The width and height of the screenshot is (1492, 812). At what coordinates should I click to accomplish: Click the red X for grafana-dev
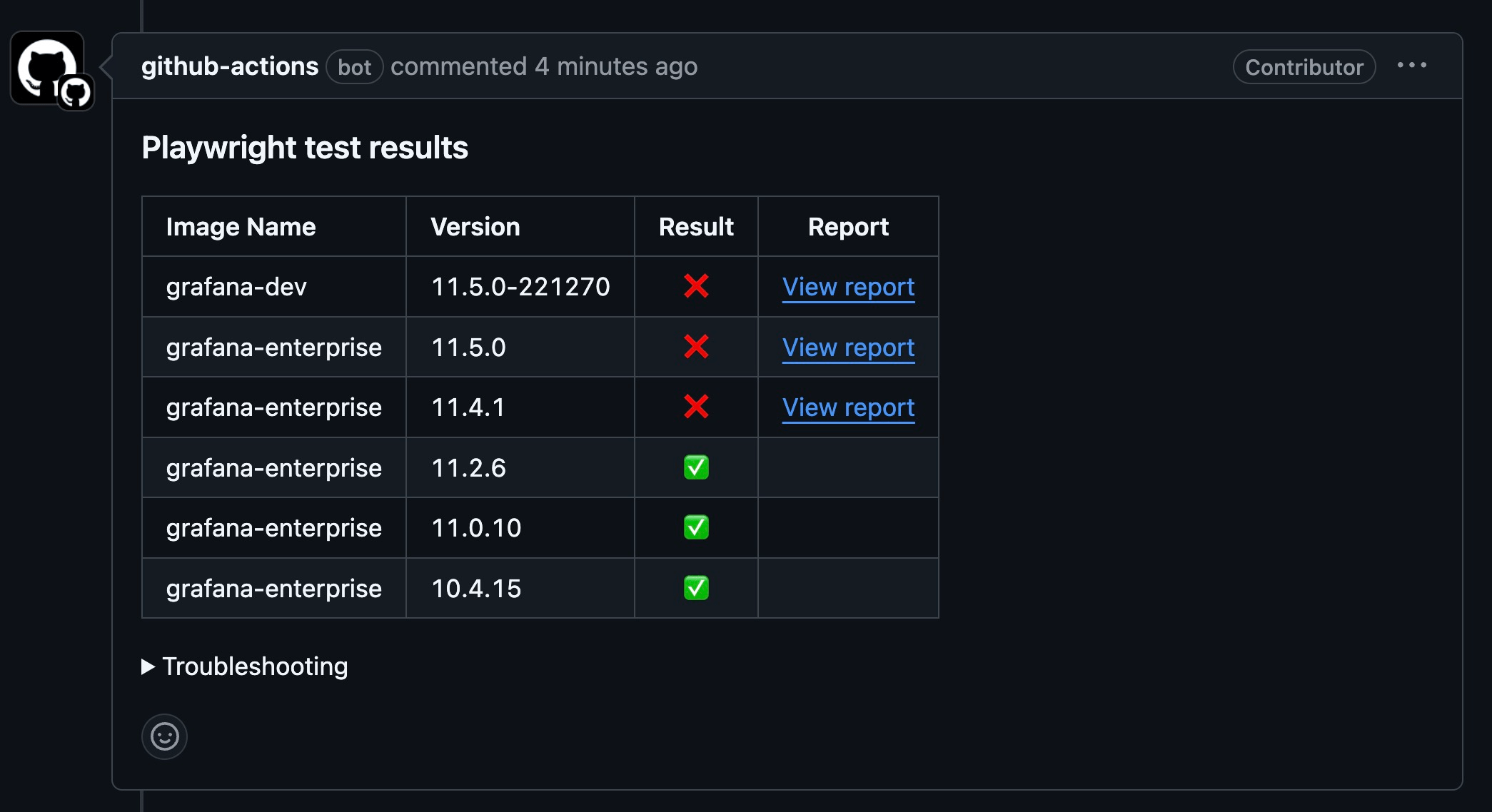(696, 286)
